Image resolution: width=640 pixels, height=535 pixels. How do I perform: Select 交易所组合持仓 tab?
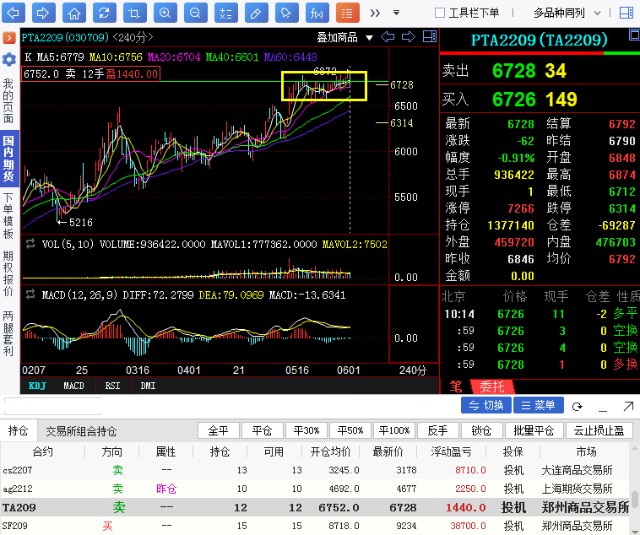(x=81, y=431)
